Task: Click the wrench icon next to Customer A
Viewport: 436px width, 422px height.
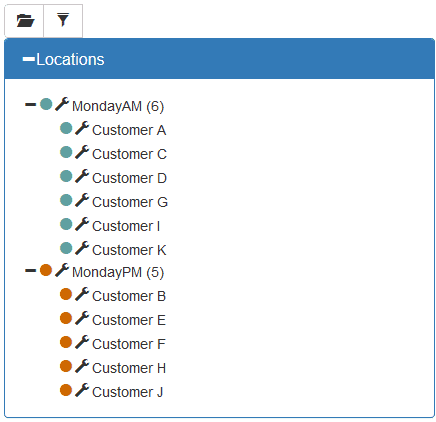Action: [x=82, y=128]
